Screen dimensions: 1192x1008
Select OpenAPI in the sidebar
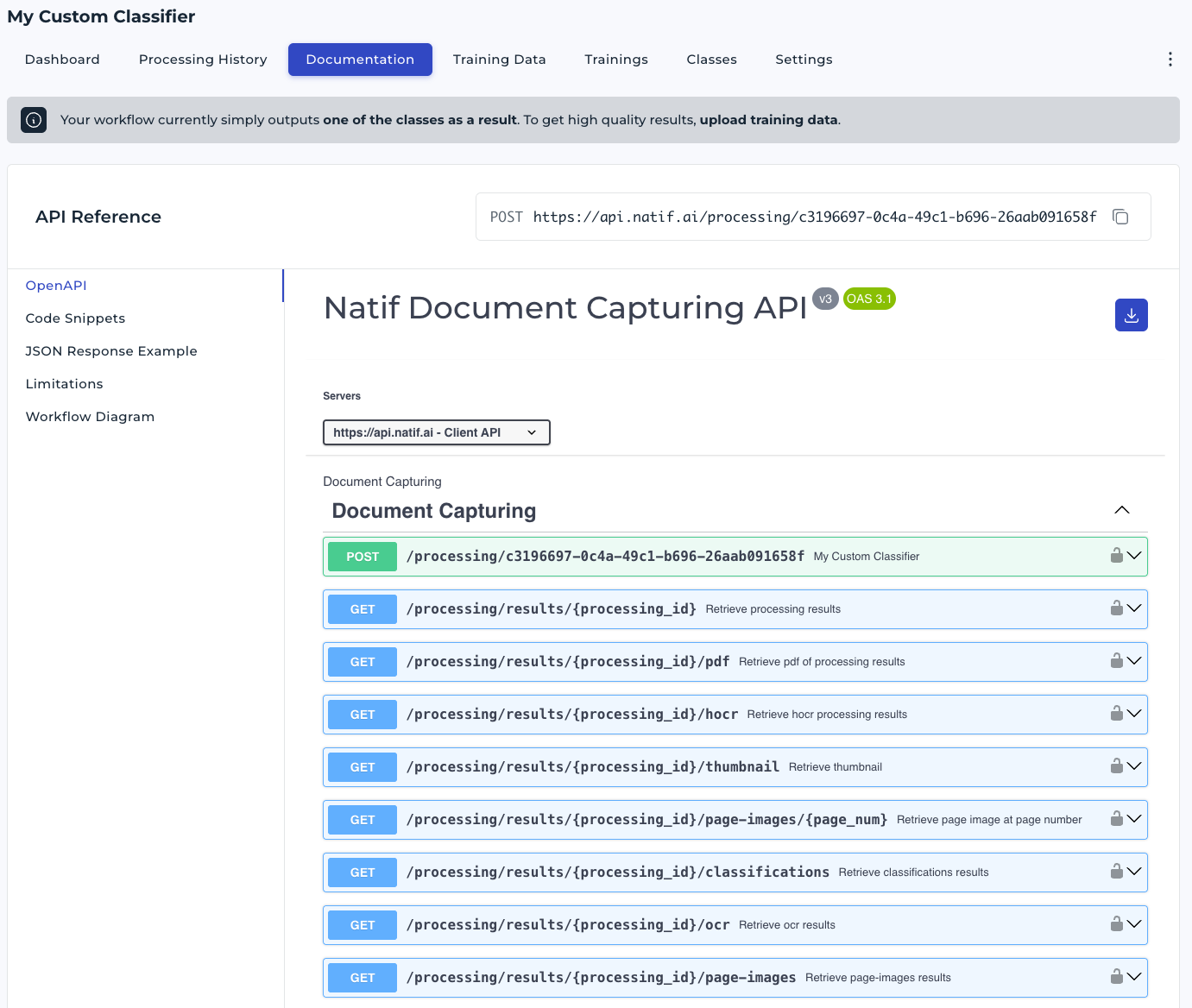pyautogui.click(x=56, y=286)
